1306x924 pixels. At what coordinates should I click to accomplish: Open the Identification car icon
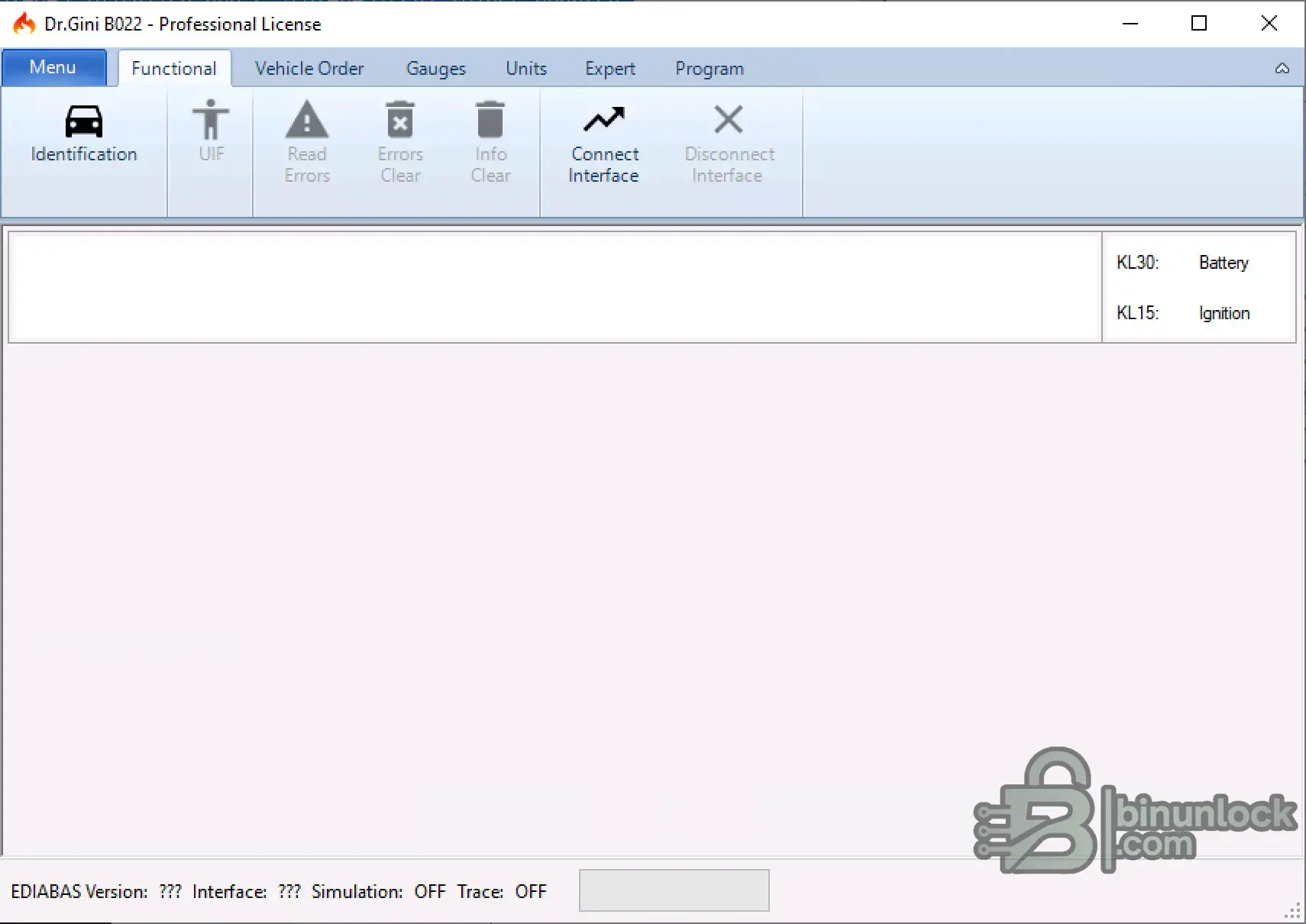click(x=84, y=121)
